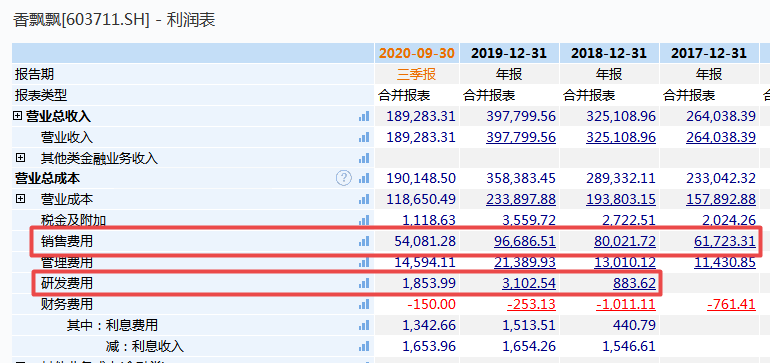Expand the 营业总收入 row
770x363 pixels.
point(18,116)
